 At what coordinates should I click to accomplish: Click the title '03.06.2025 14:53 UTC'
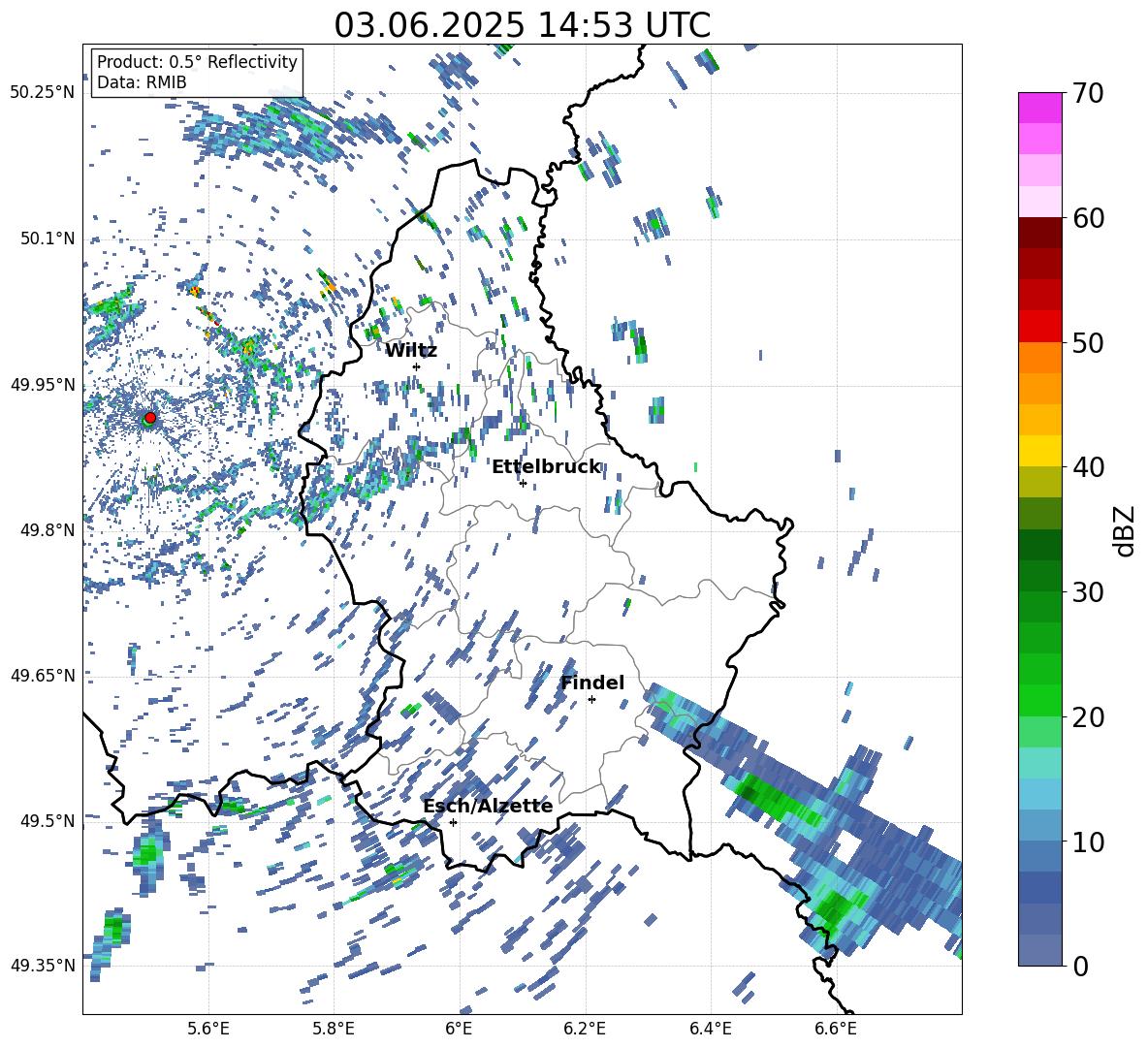point(522,25)
